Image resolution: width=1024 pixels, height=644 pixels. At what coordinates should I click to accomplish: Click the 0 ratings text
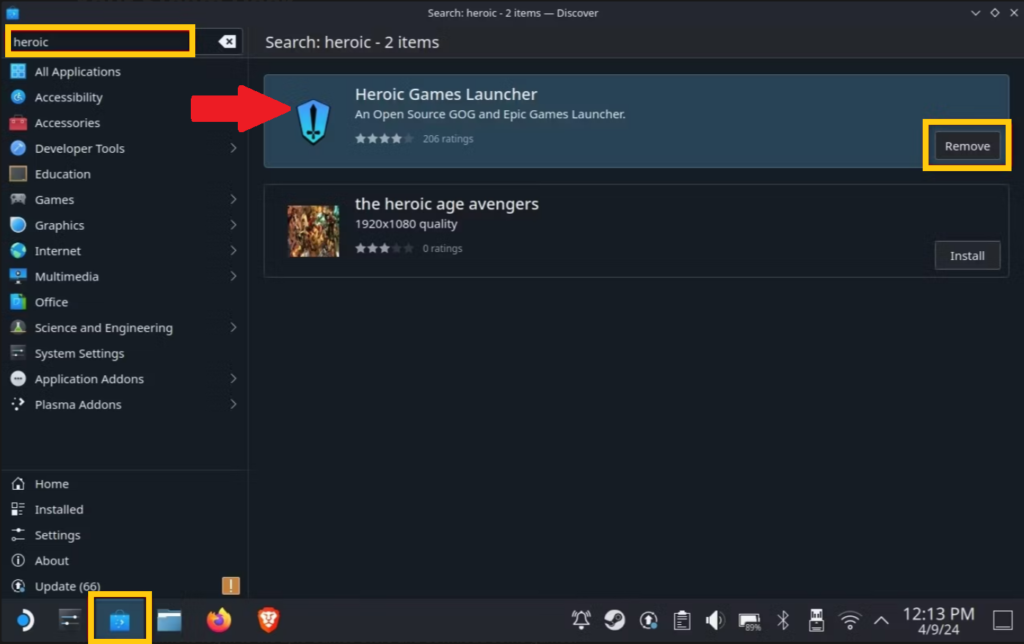click(442, 248)
